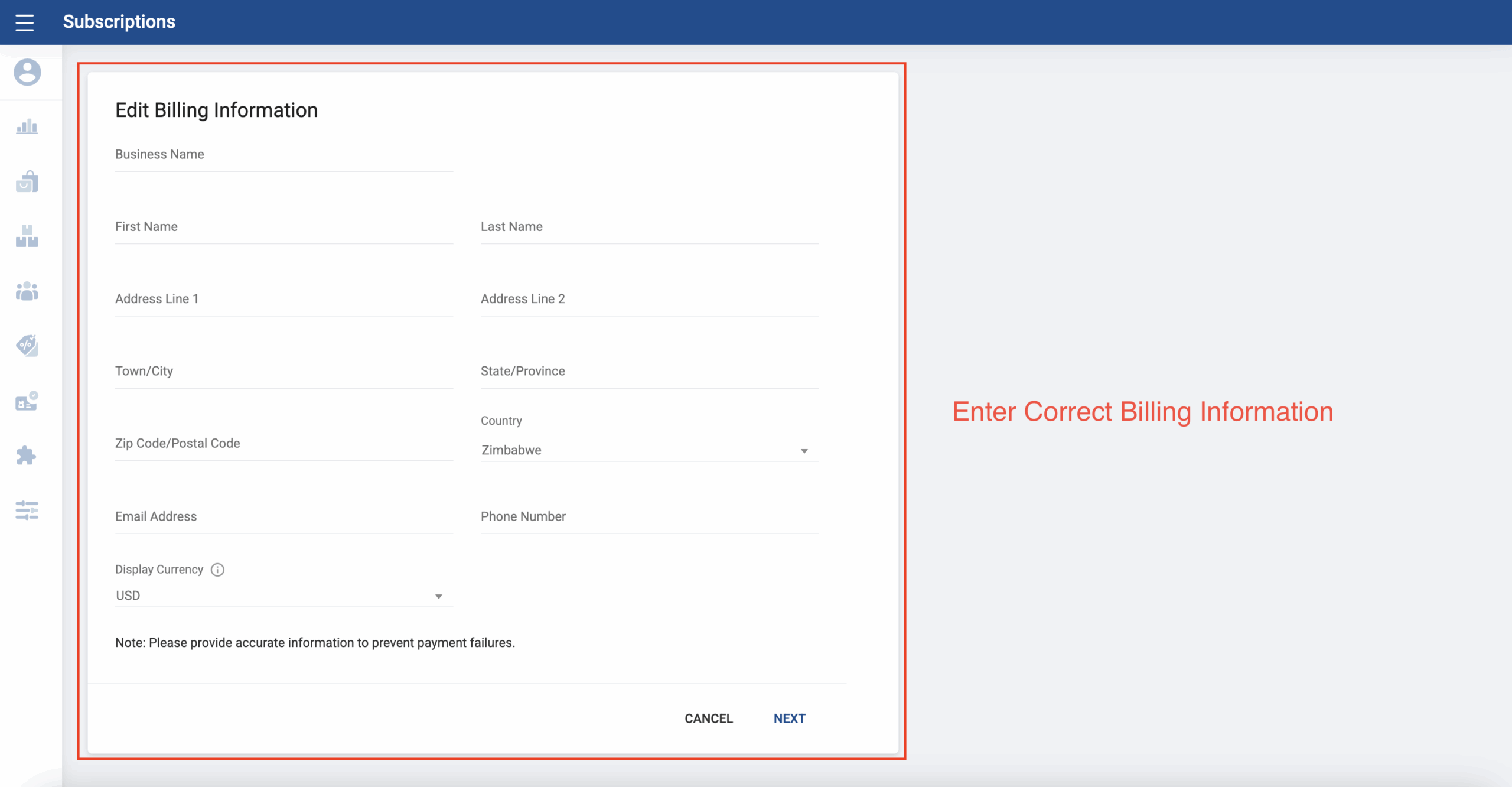Open the orders shopping bag icon
1512x787 pixels.
pyautogui.click(x=27, y=181)
